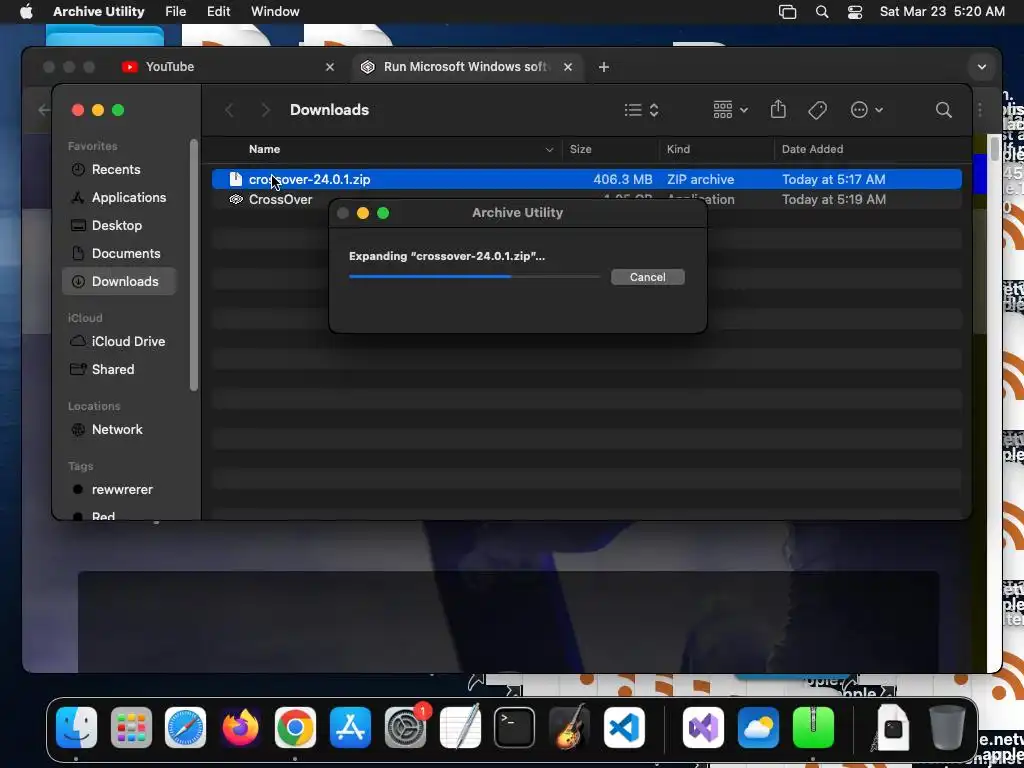Open System Settings in the Dock
Screen dimensions: 1024x768
click(405, 728)
